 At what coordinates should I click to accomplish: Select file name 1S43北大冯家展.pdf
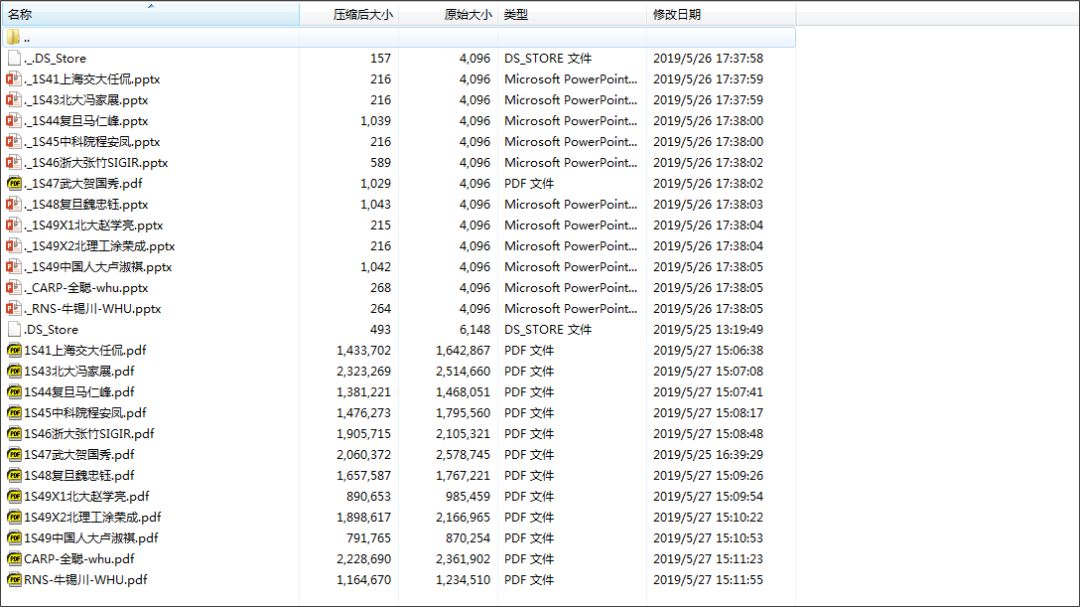(79, 371)
